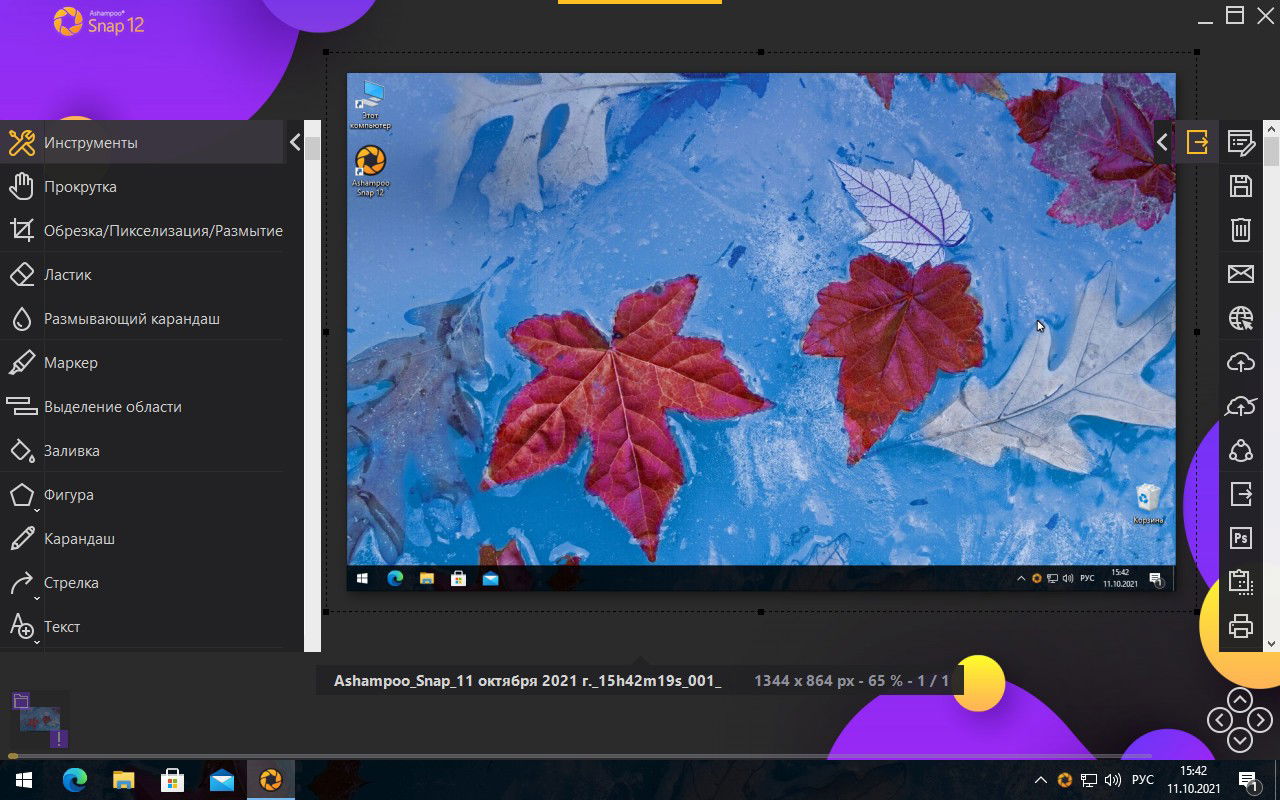Open the network icon in the system tray
Screen dimensions: 1280x800
[x=1089, y=780]
